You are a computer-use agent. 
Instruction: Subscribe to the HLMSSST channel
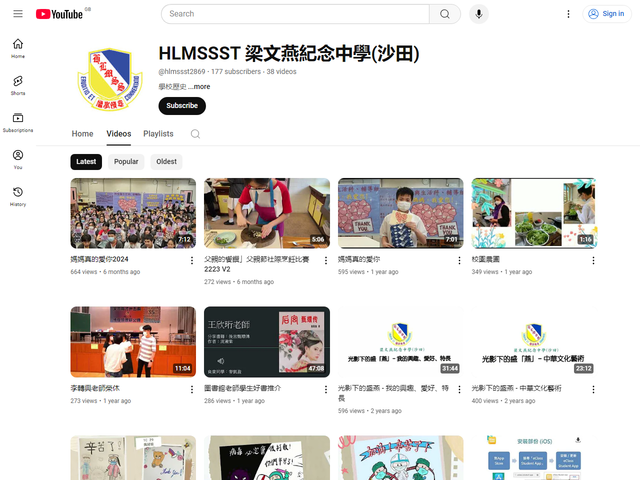pyautogui.click(x=182, y=106)
